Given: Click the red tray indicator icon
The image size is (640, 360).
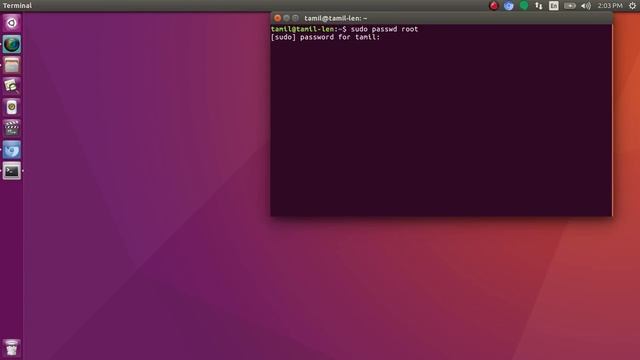Looking at the screenshot, I should (x=494, y=6).
